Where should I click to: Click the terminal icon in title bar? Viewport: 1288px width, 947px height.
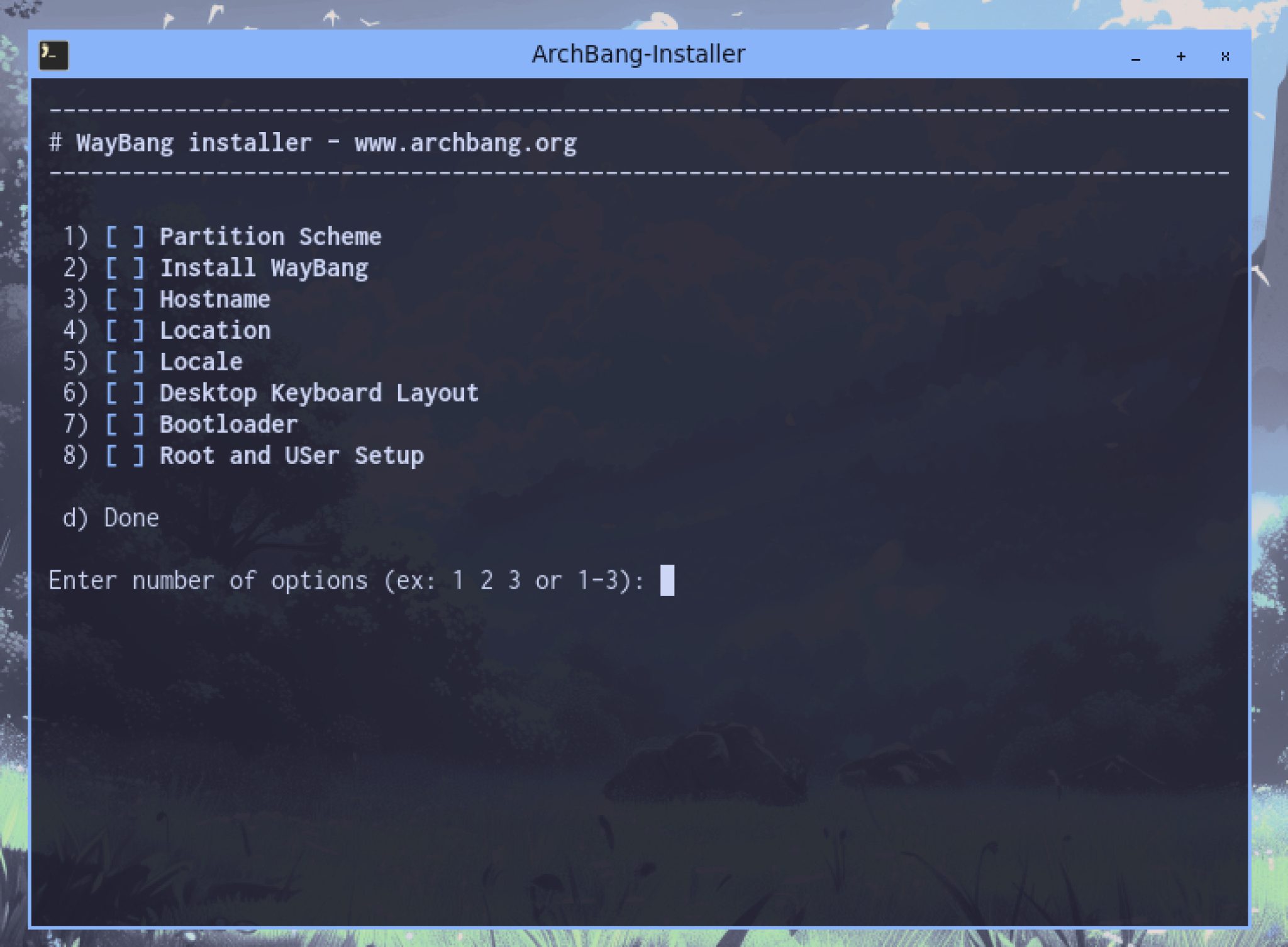tap(53, 55)
